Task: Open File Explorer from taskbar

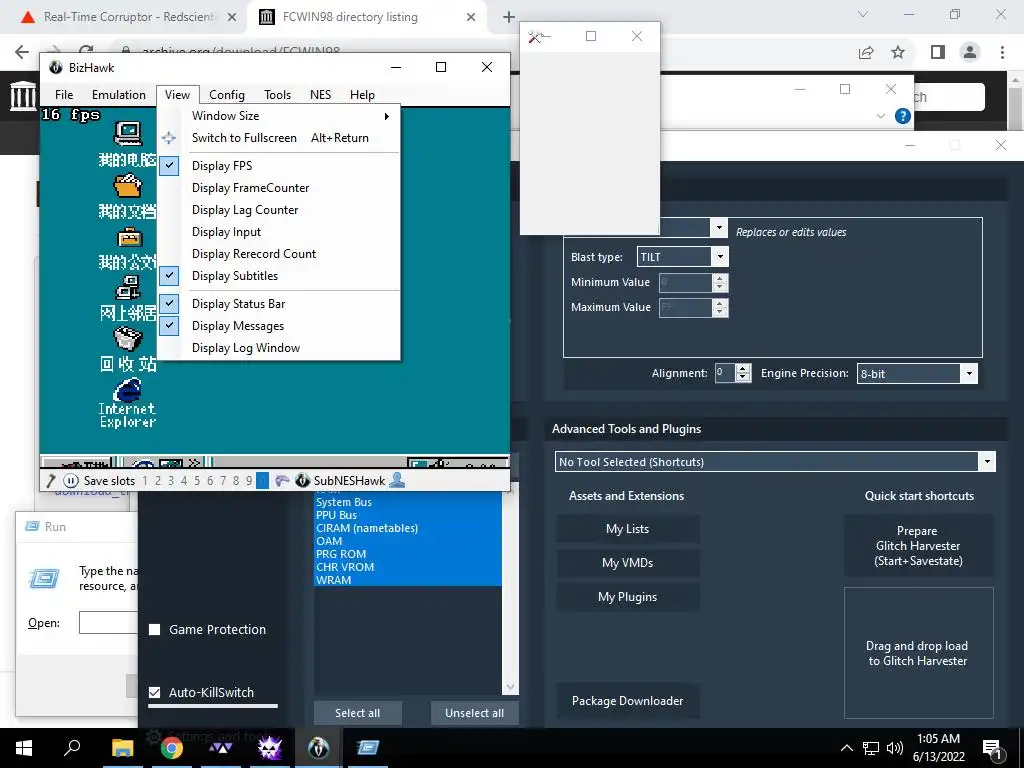Action: 122,748
